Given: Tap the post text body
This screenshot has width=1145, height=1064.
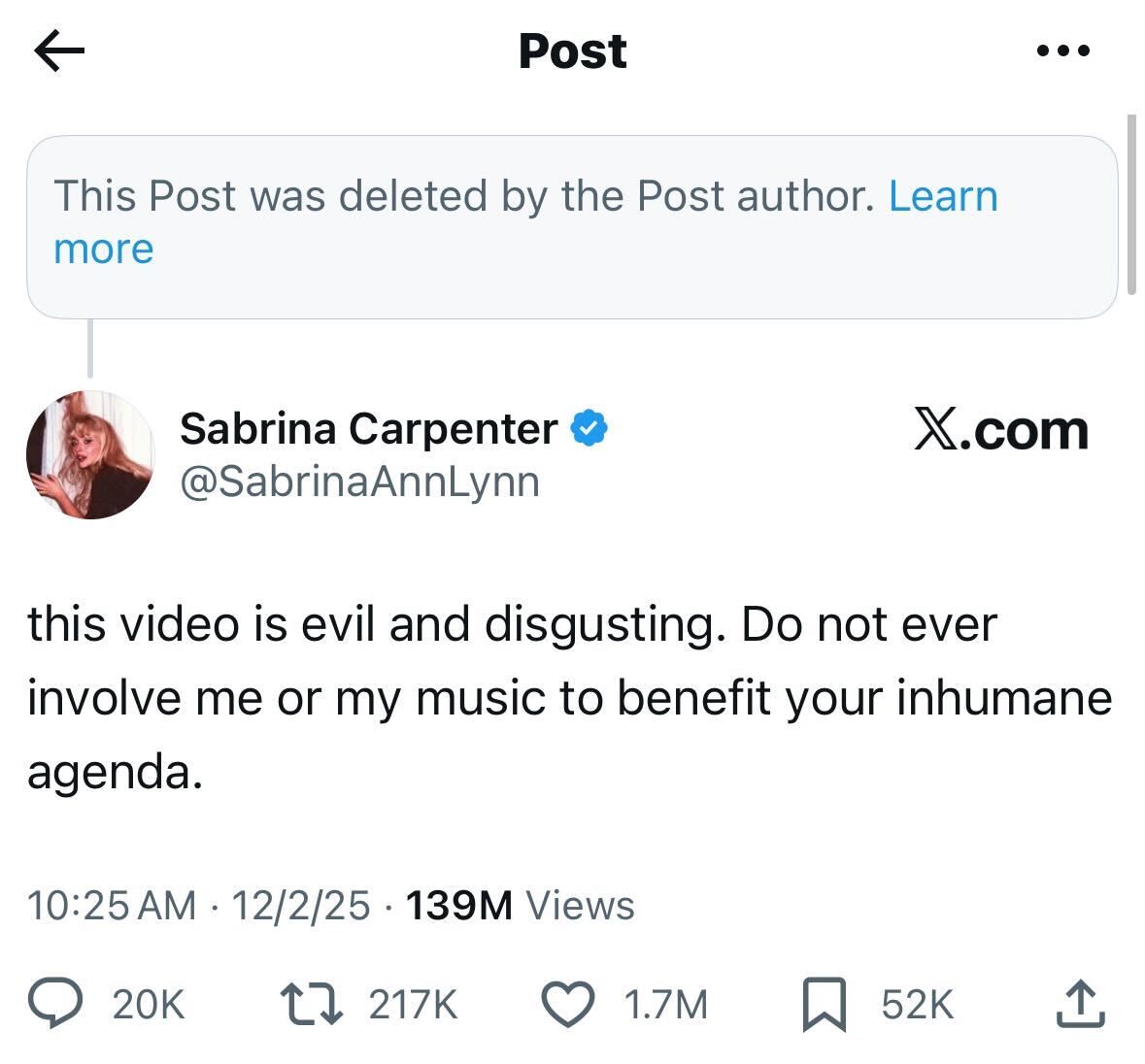Looking at the screenshot, I should 569,698.
